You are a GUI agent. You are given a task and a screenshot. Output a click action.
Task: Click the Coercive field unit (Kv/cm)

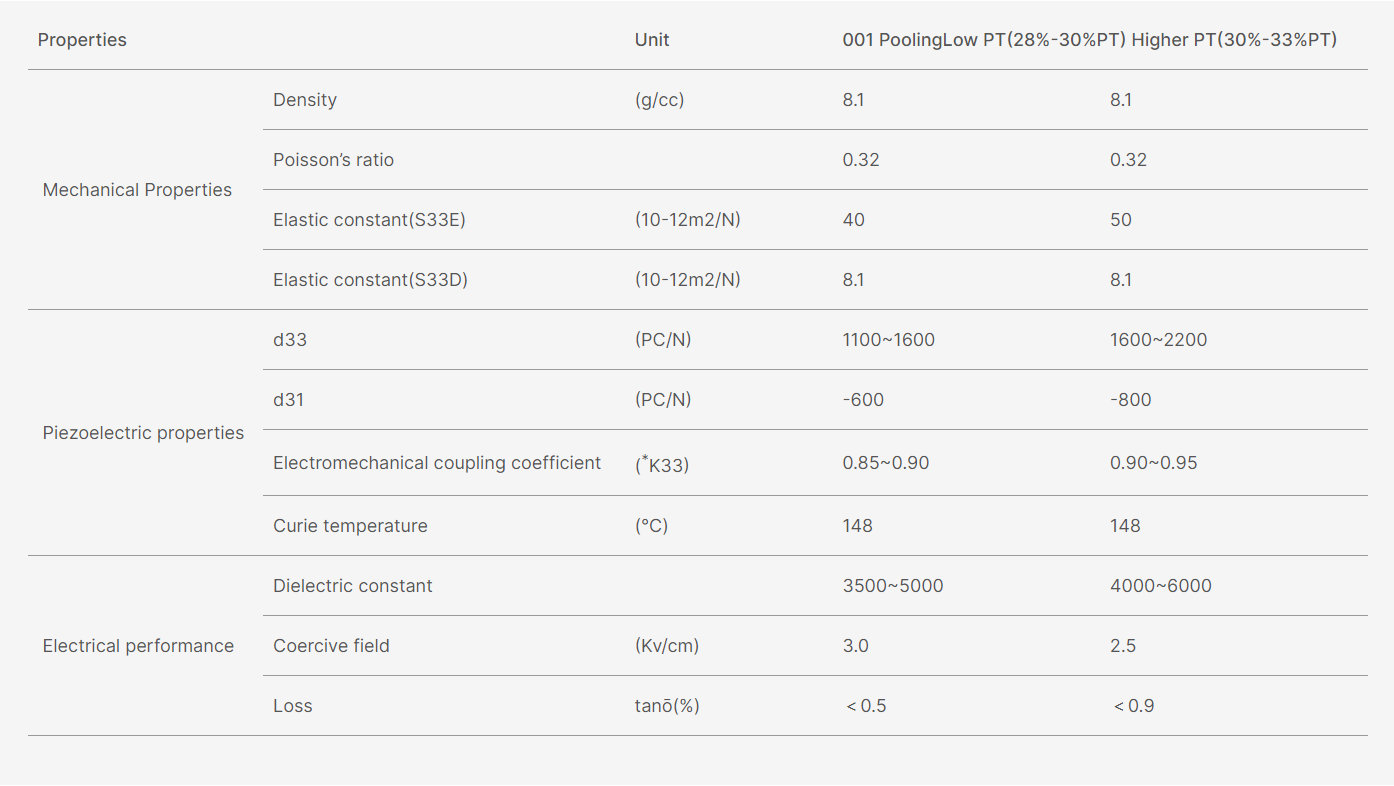click(x=667, y=646)
